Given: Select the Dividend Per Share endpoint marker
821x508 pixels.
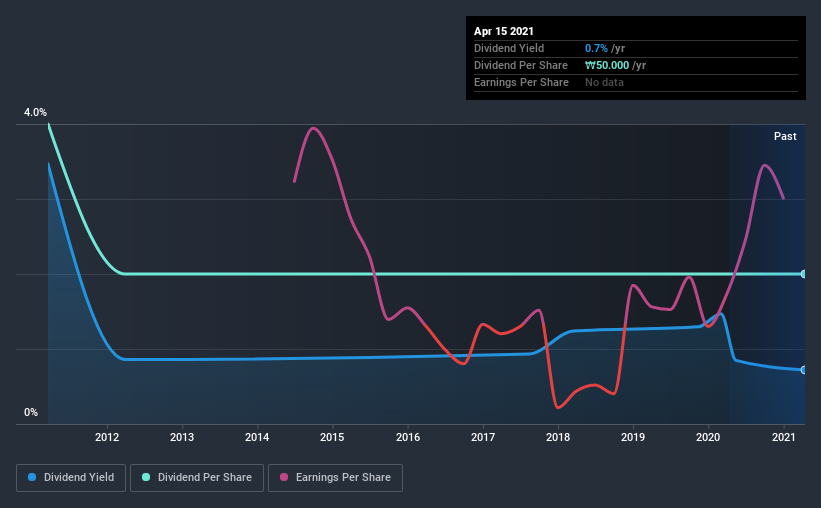Looking at the screenshot, I should coord(803,274).
